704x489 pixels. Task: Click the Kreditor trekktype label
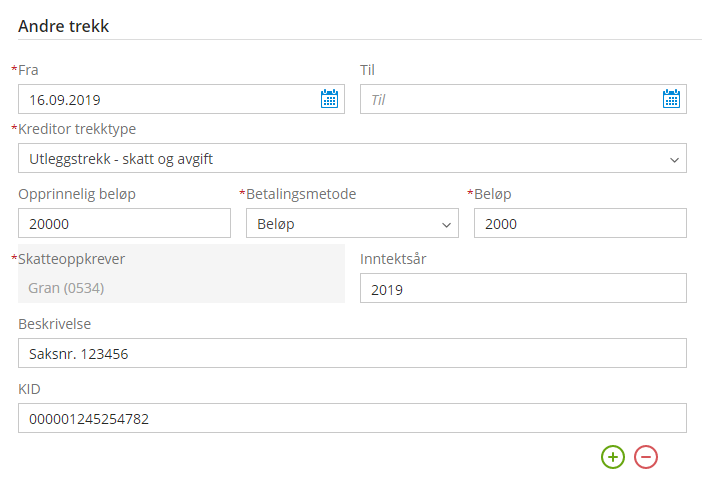tap(77, 129)
